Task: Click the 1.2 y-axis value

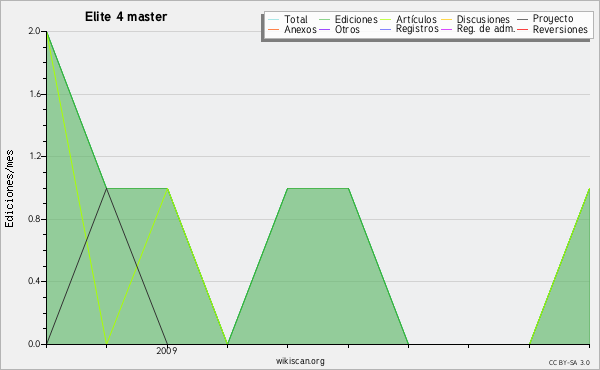Action: (35, 156)
